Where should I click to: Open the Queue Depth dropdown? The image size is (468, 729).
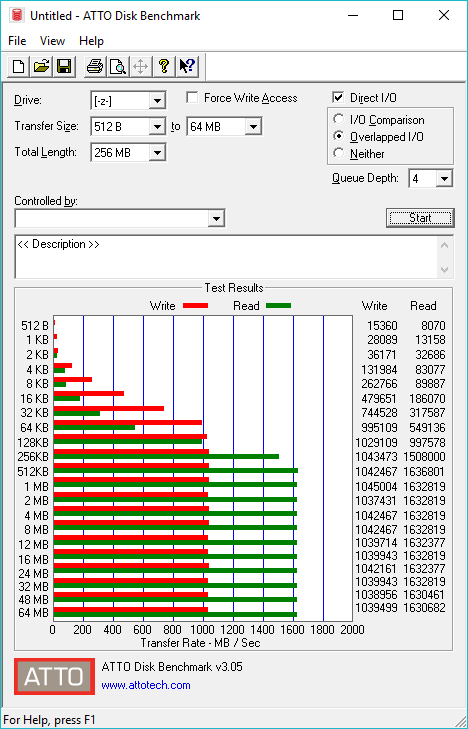pos(444,179)
